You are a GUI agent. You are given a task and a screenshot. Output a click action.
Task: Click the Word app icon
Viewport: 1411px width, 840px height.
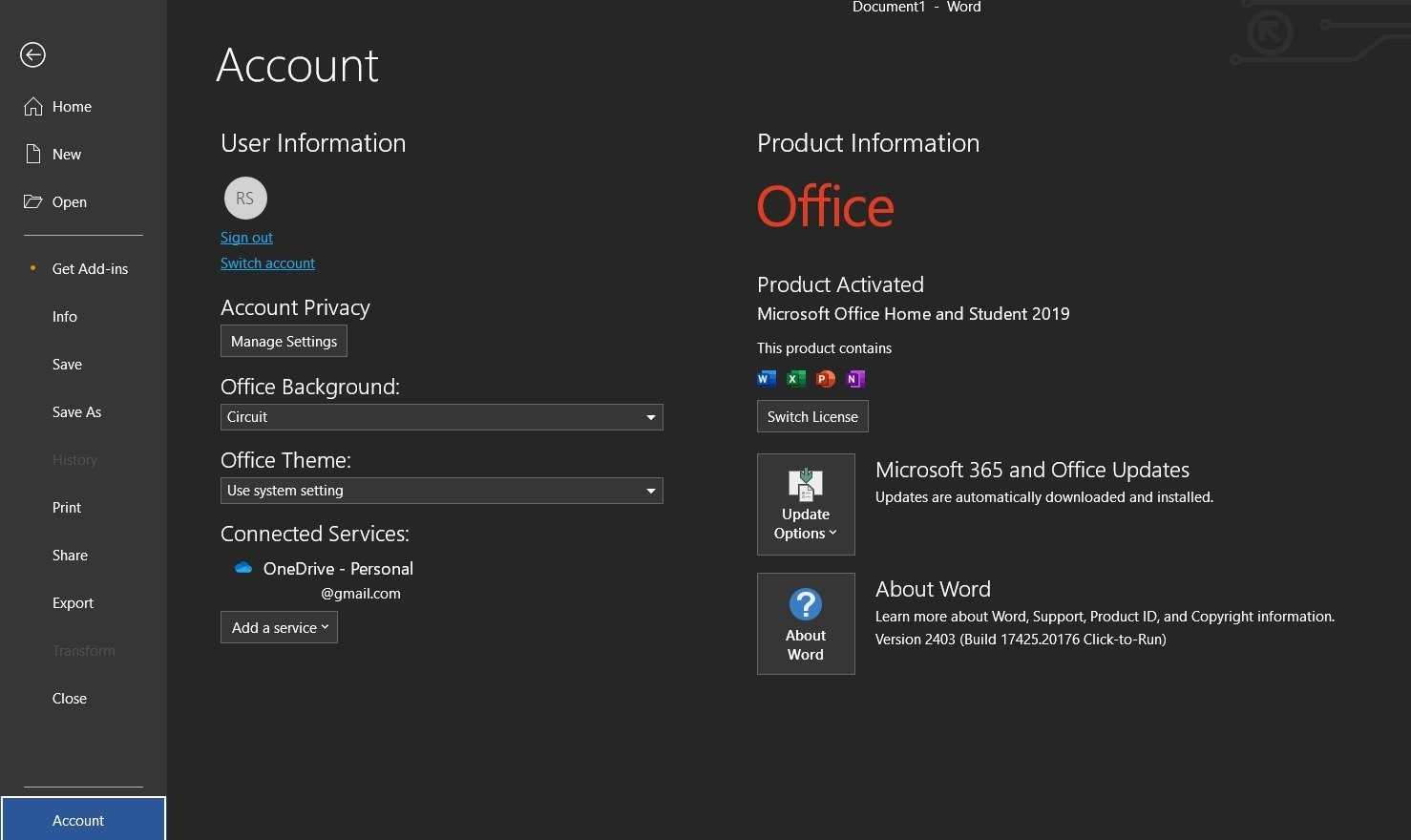[766, 379]
